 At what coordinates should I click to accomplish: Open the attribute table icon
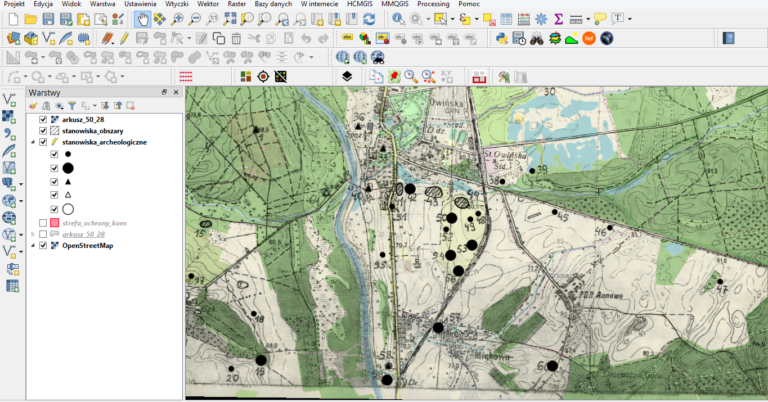click(x=506, y=19)
